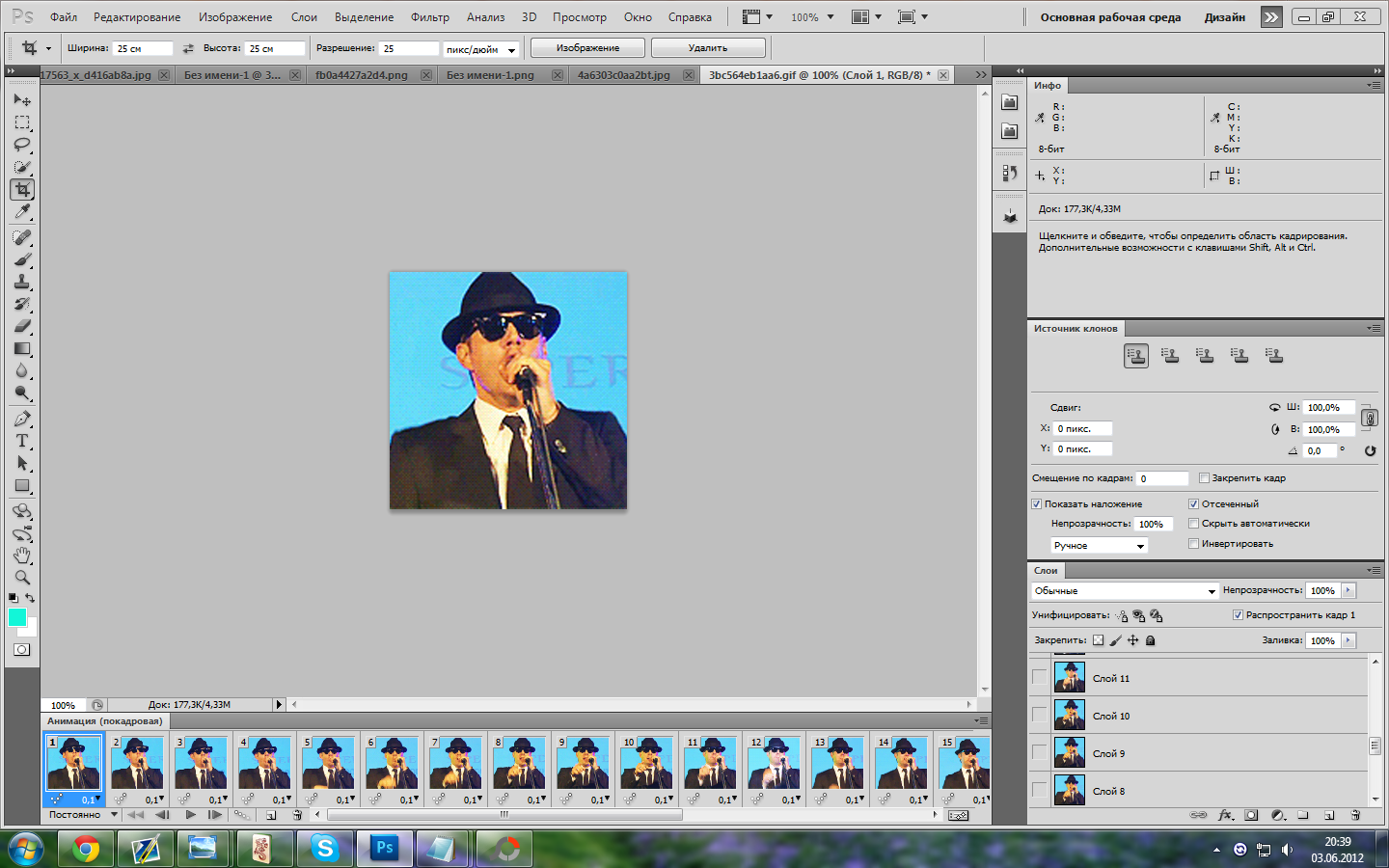
Task: Delete the layer with the Layers trash icon
Action: point(1355,815)
